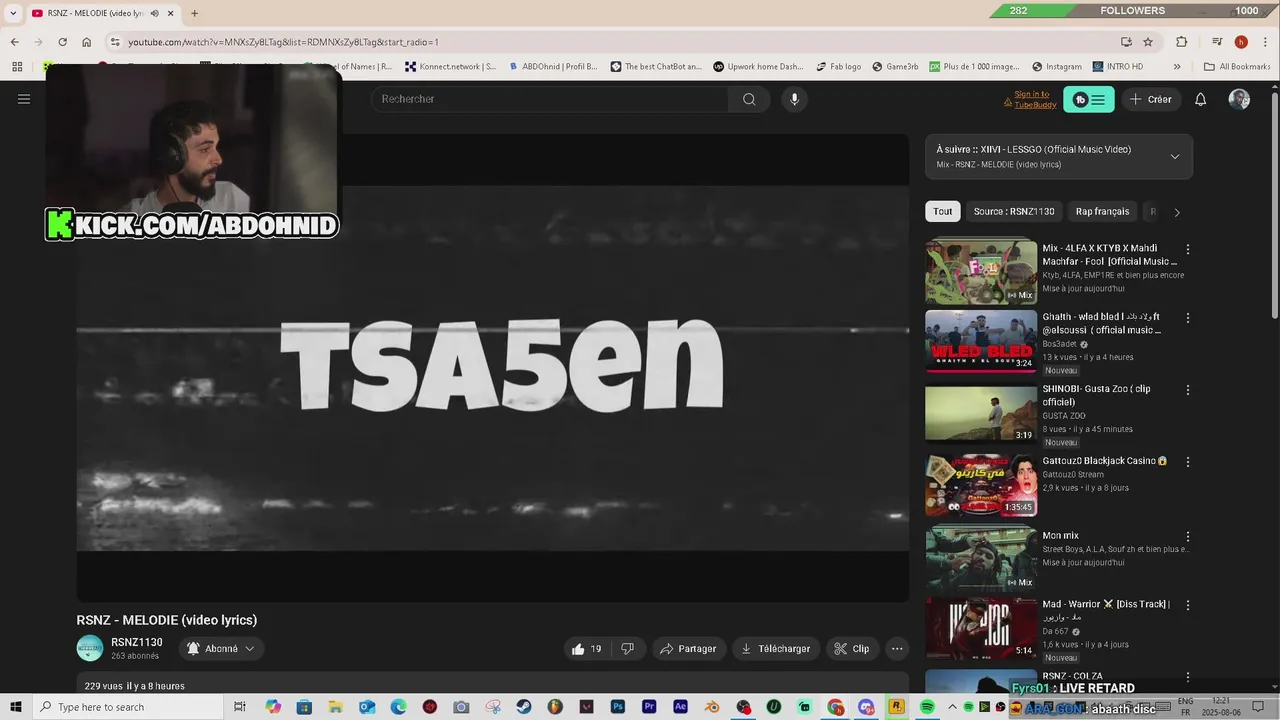1280x720 pixels.
Task: Open the TubeBuddy menu button
Action: 1088,99
